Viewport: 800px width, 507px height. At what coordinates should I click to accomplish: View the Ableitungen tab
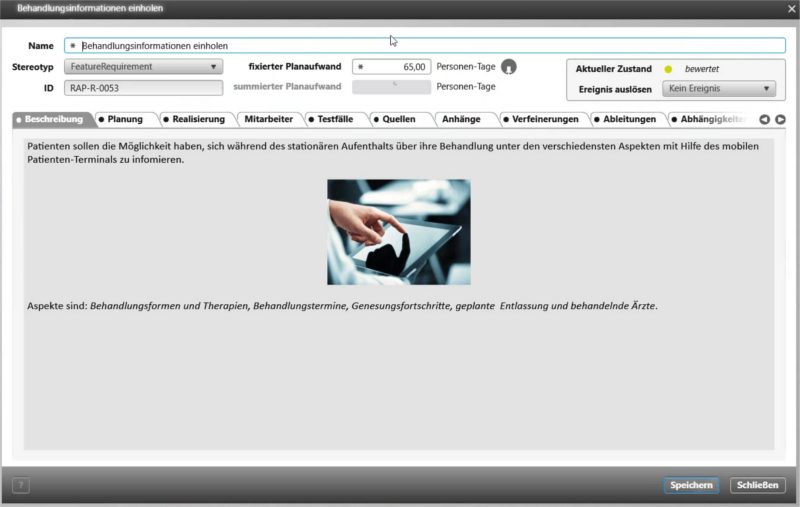[628, 119]
